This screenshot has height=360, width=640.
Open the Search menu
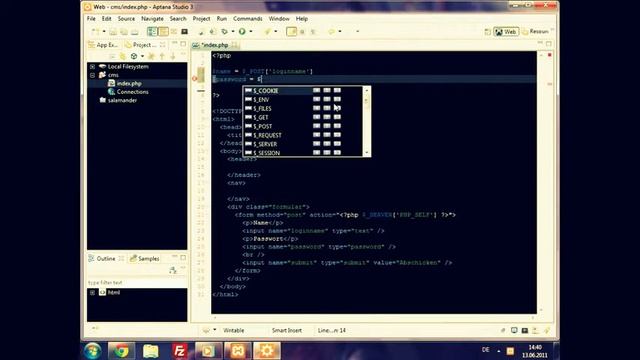[x=178, y=19]
